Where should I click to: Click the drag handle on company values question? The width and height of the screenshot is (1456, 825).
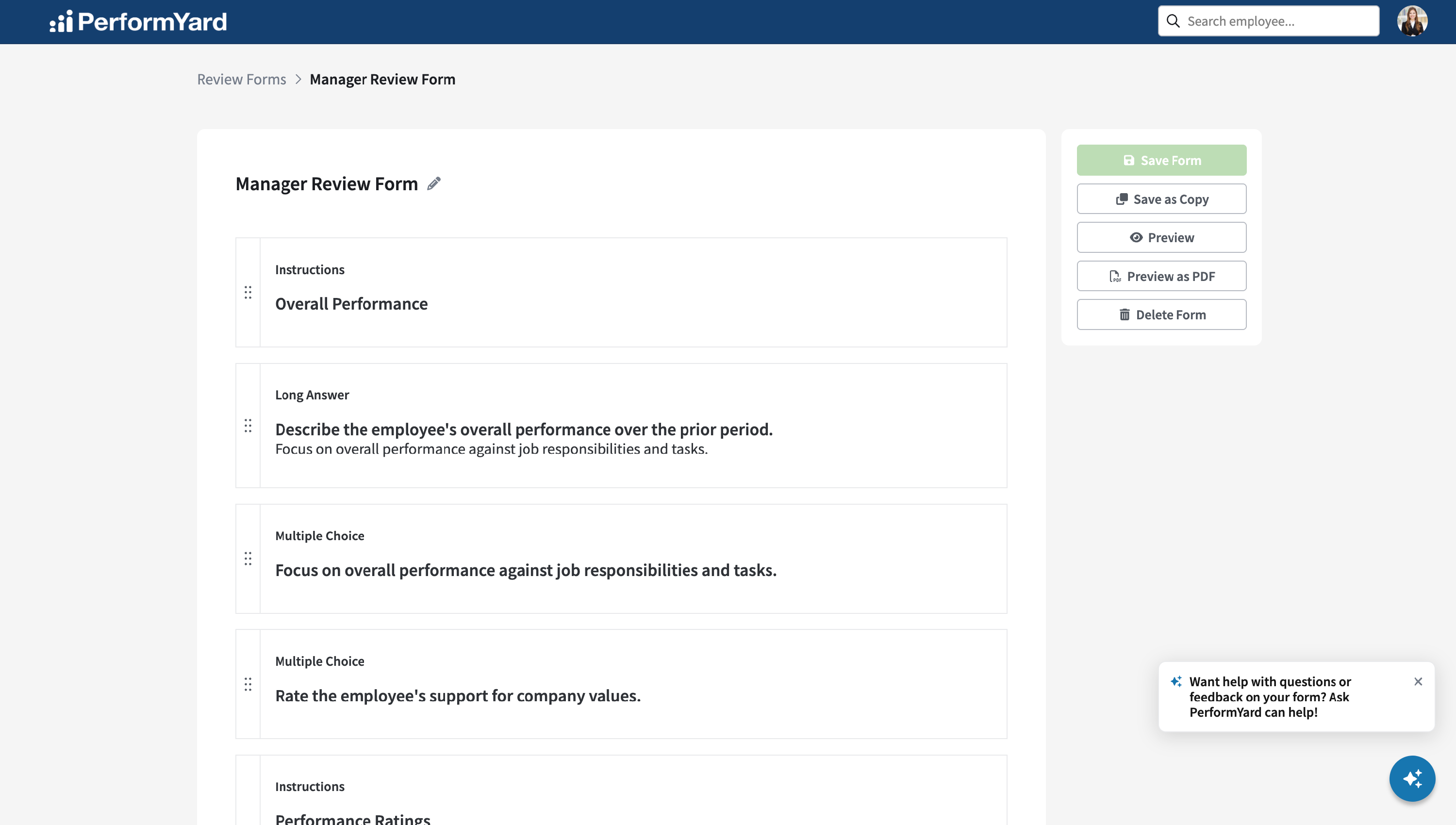248,684
